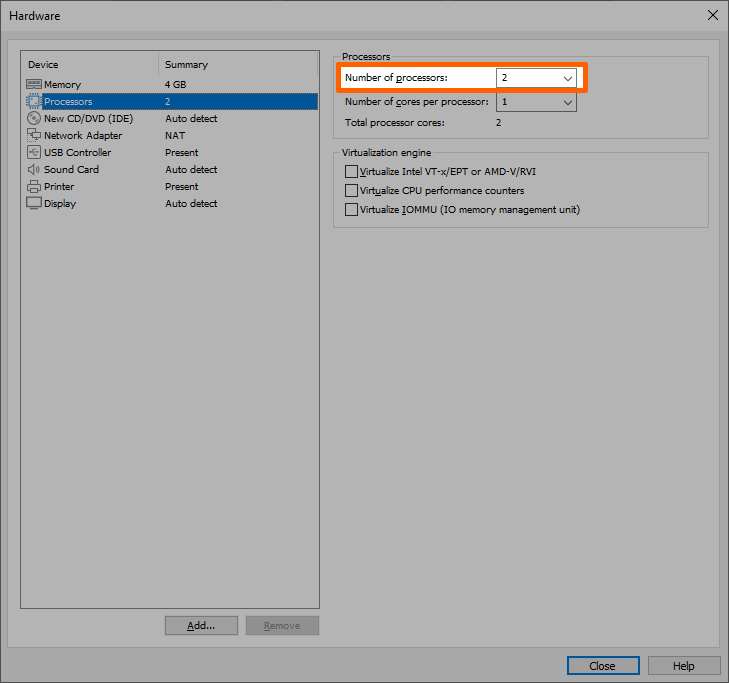Select the Printer icon
The height and width of the screenshot is (683, 729).
pyautogui.click(x=34, y=187)
